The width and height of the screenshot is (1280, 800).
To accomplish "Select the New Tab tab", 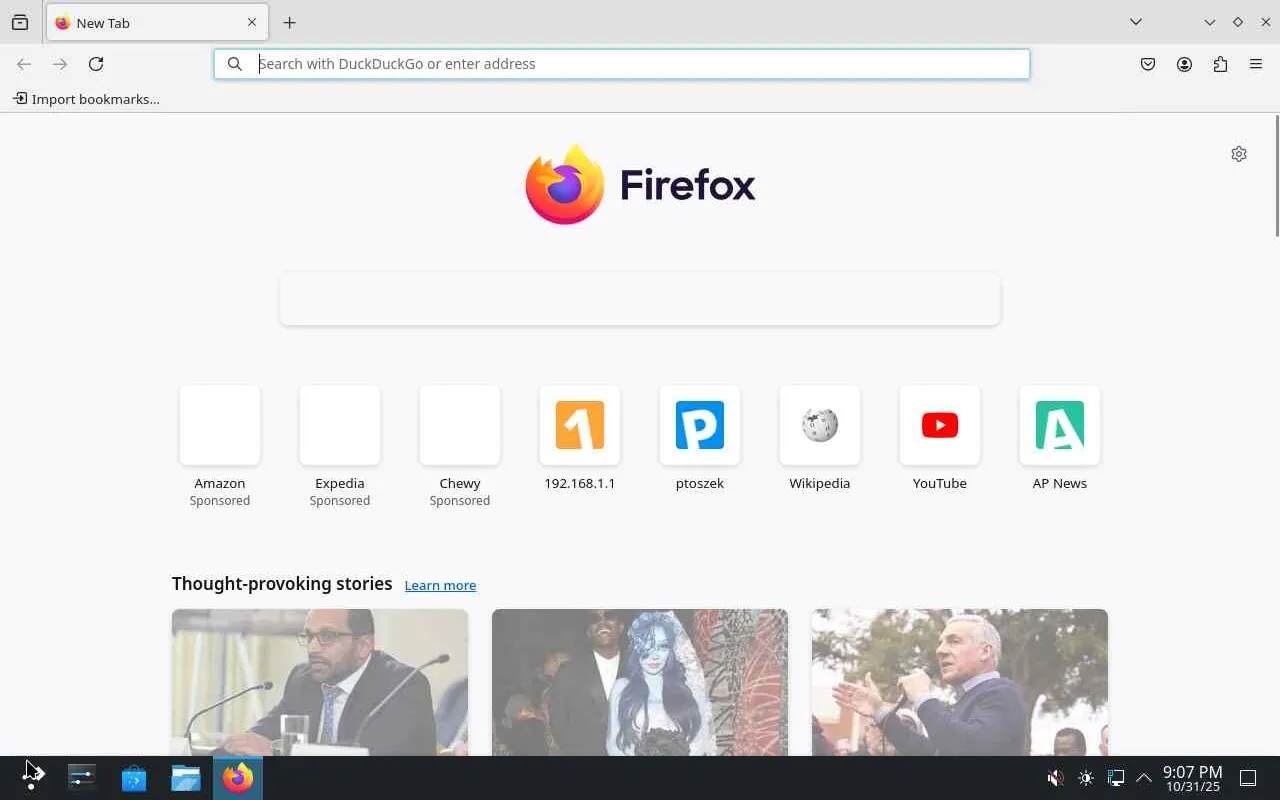I will [x=157, y=22].
